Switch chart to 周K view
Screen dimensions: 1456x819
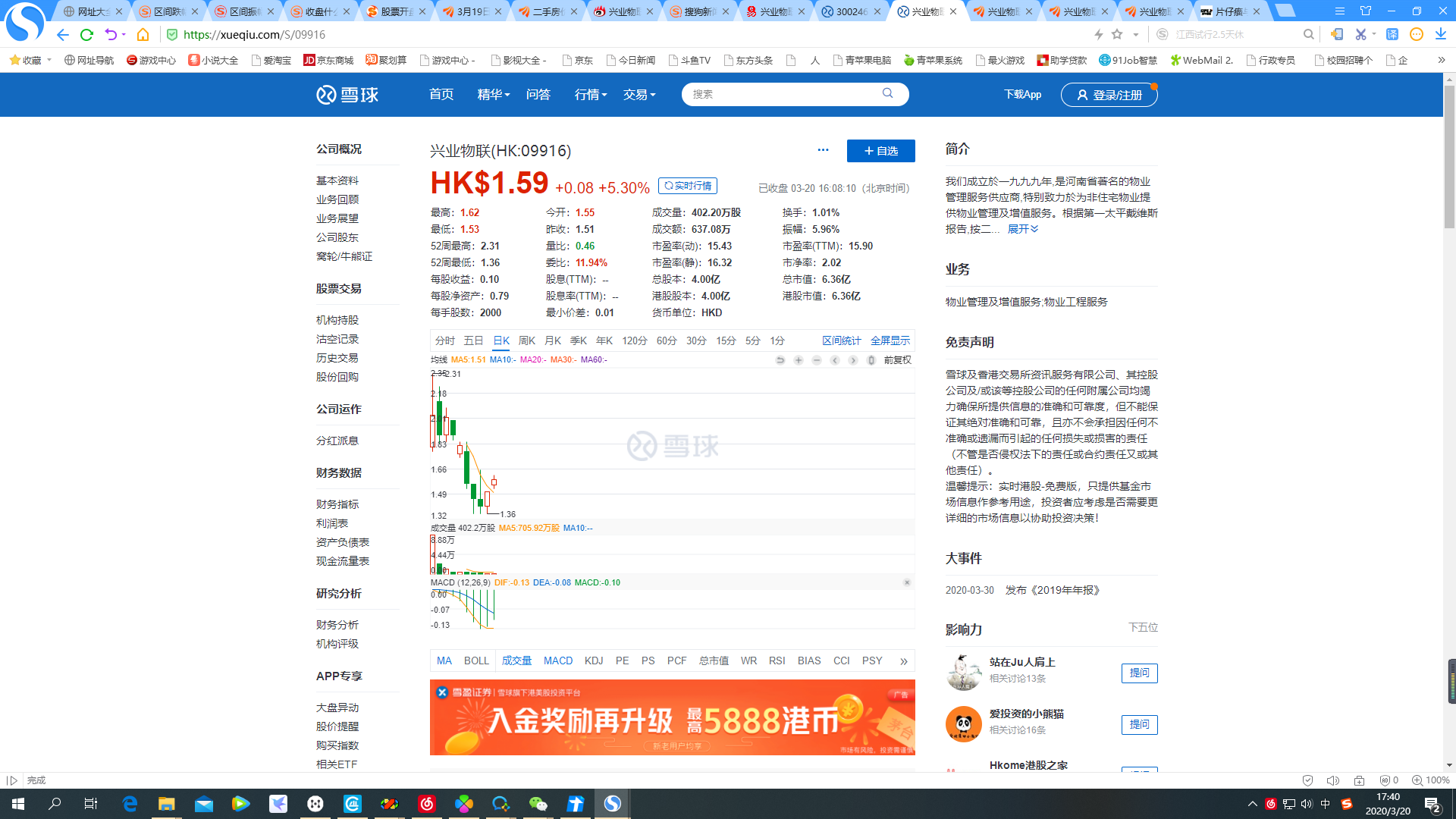[527, 340]
